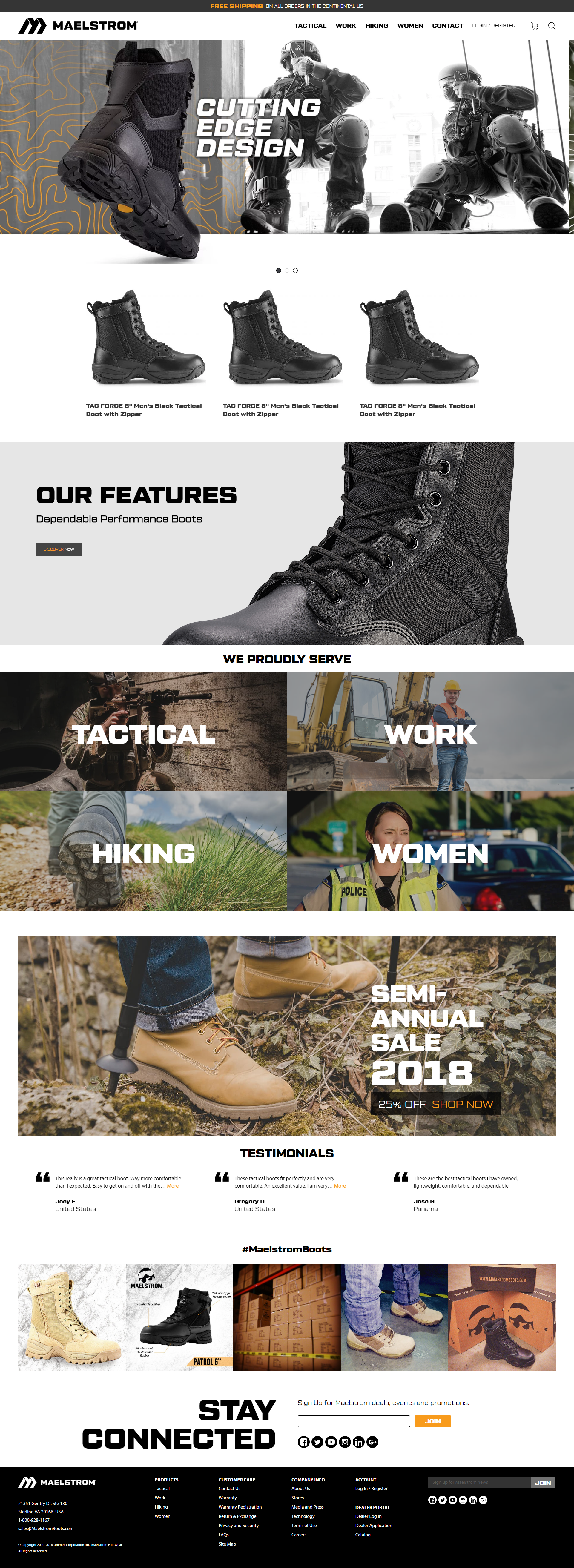Select the first hero carousel dot
The height and width of the screenshot is (1568, 574).
point(279,270)
